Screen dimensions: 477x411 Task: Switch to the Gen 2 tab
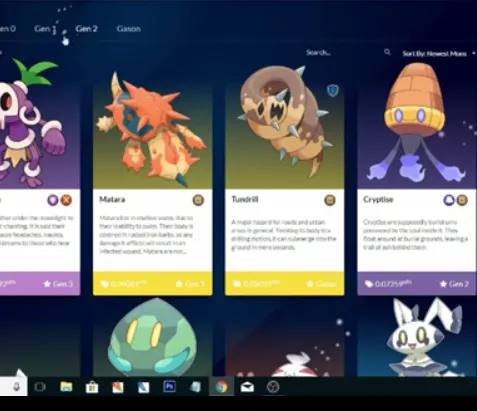click(x=86, y=29)
